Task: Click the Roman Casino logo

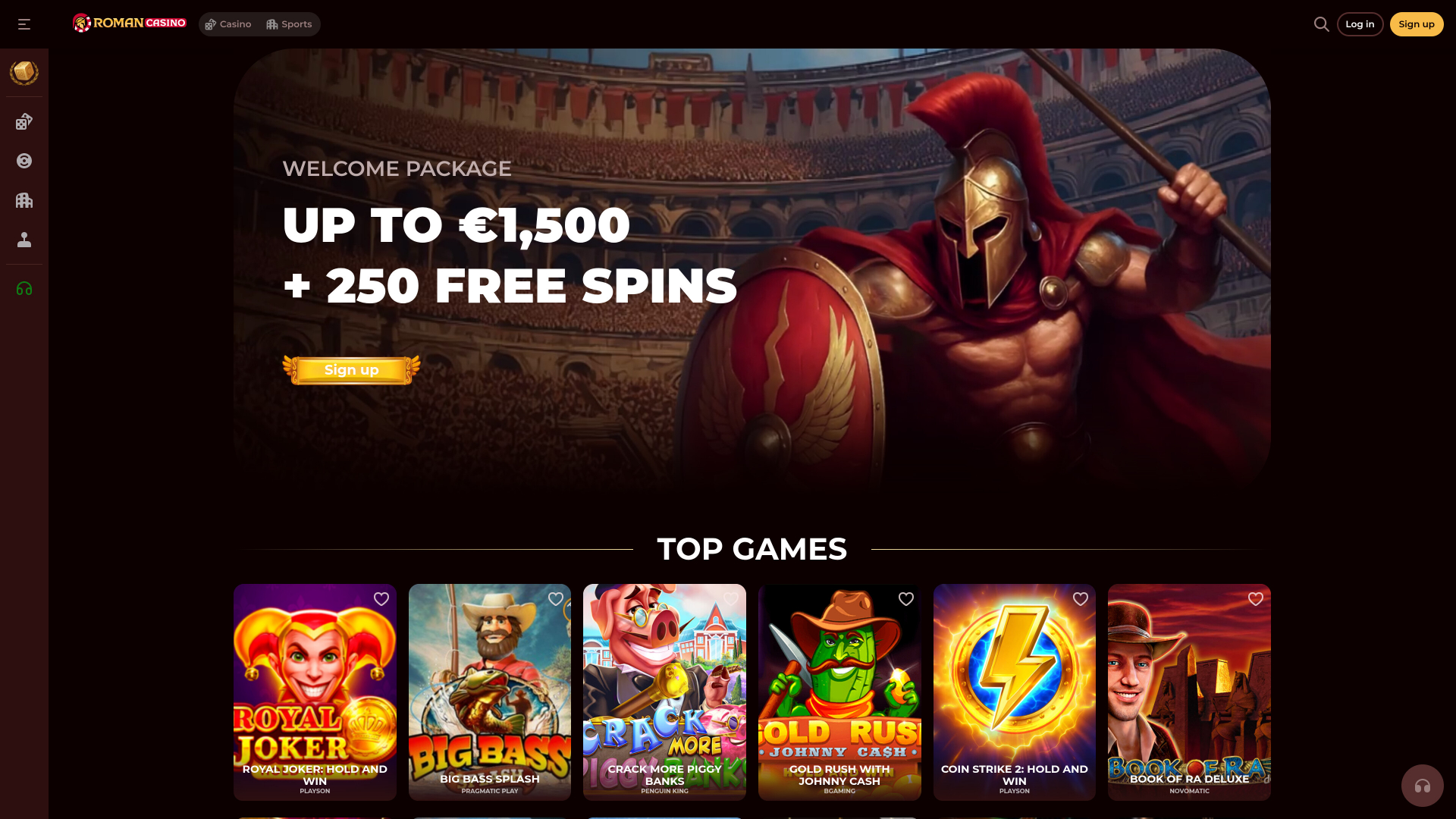Action: pyautogui.click(x=130, y=24)
